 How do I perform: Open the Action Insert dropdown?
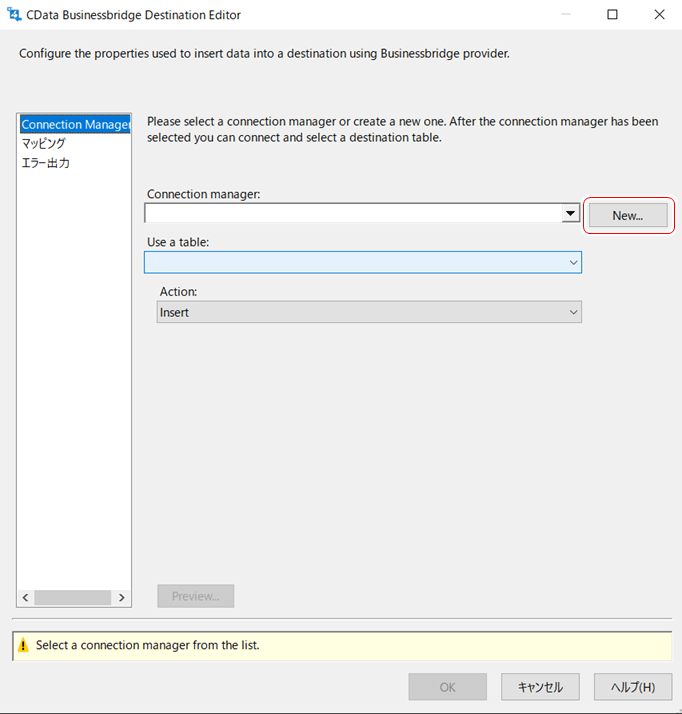[573, 312]
